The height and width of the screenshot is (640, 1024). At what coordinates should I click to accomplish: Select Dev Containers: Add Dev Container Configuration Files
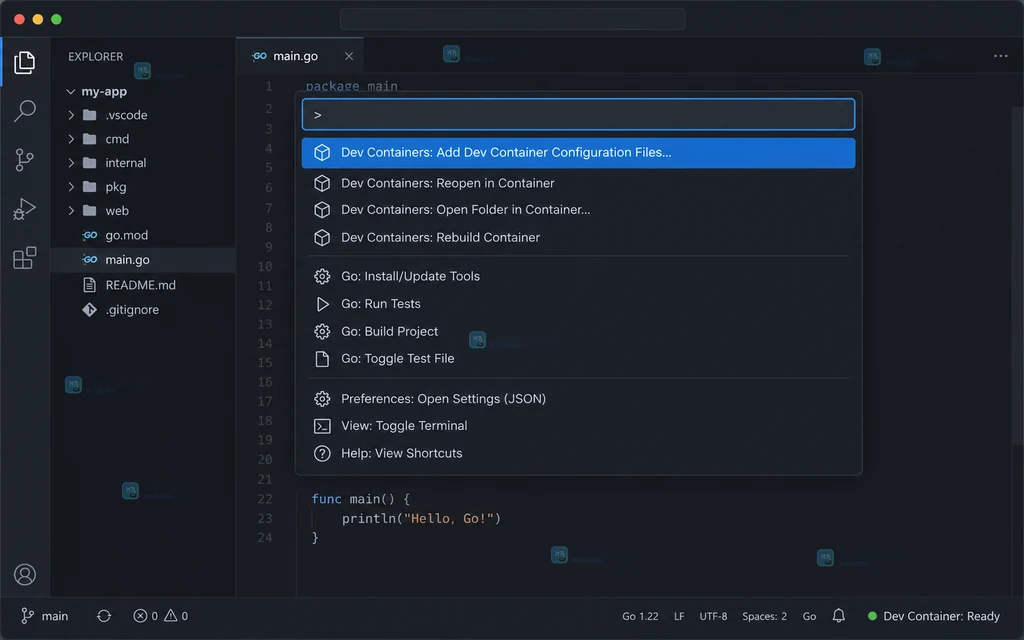[578, 153]
